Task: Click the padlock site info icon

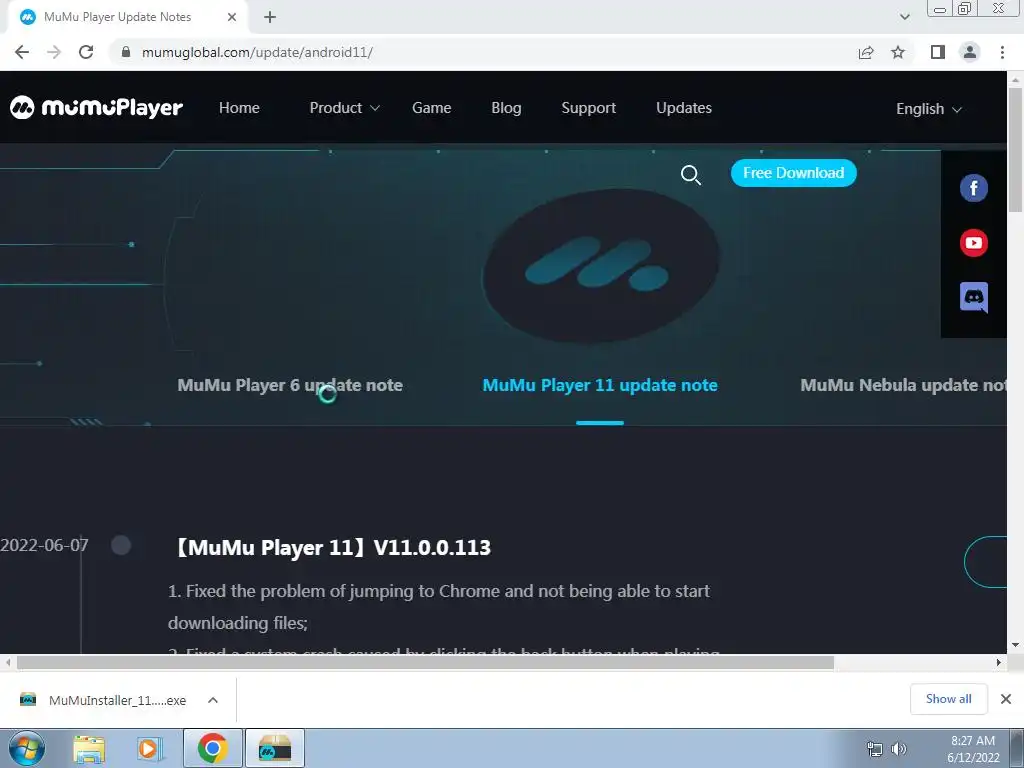Action: click(x=126, y=52)
